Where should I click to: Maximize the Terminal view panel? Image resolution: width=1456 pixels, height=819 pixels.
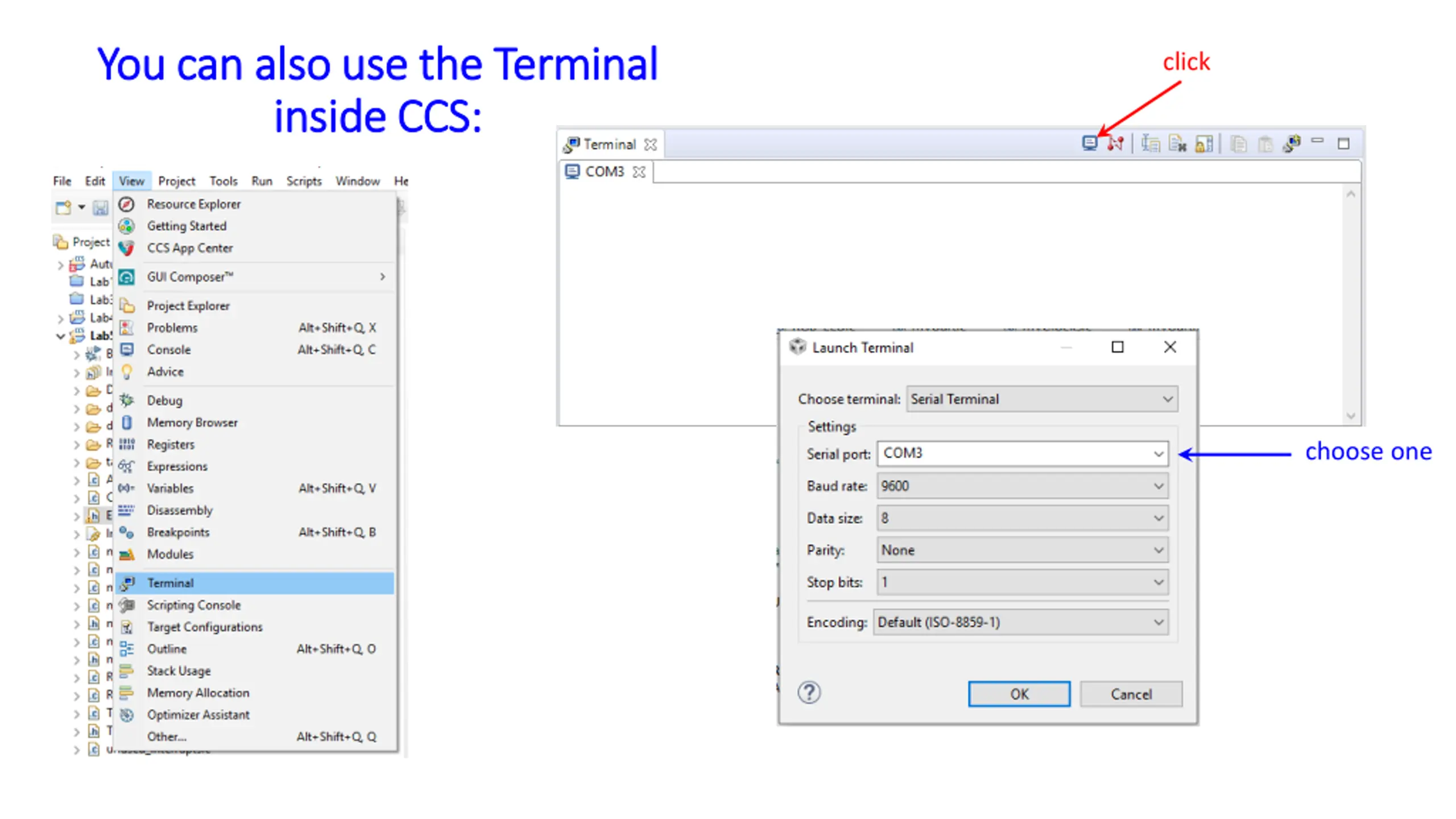coord(1343,144)
